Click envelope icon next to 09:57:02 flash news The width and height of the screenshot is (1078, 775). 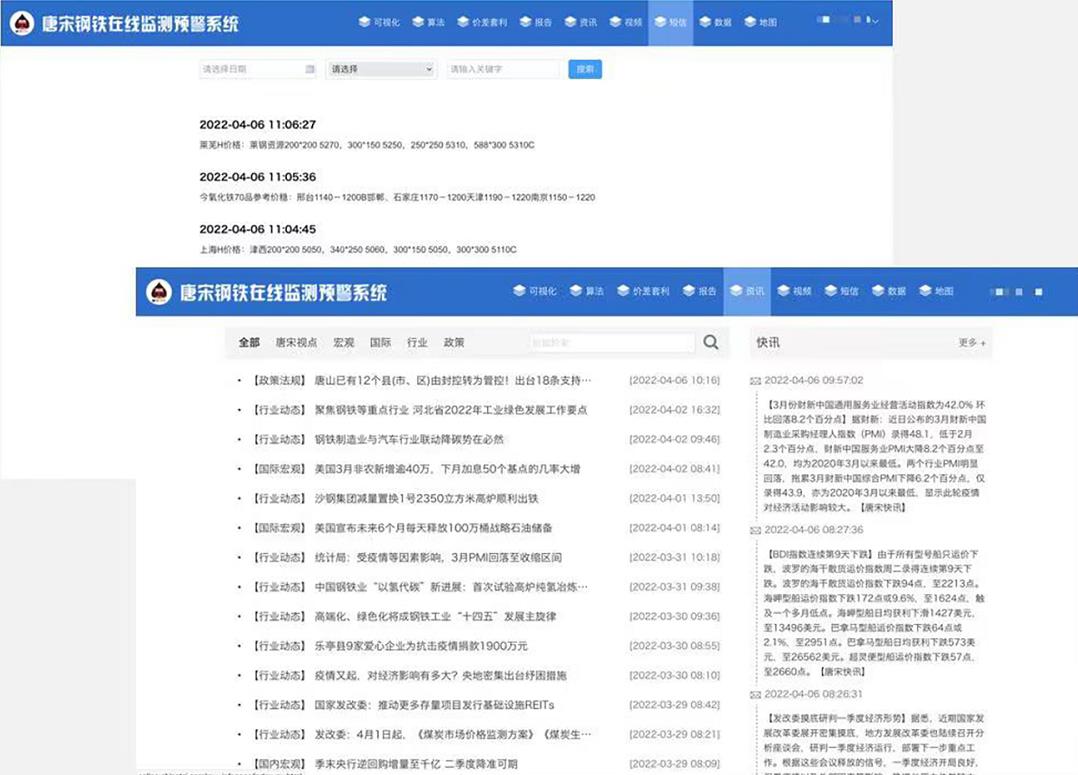click(756, 381)
